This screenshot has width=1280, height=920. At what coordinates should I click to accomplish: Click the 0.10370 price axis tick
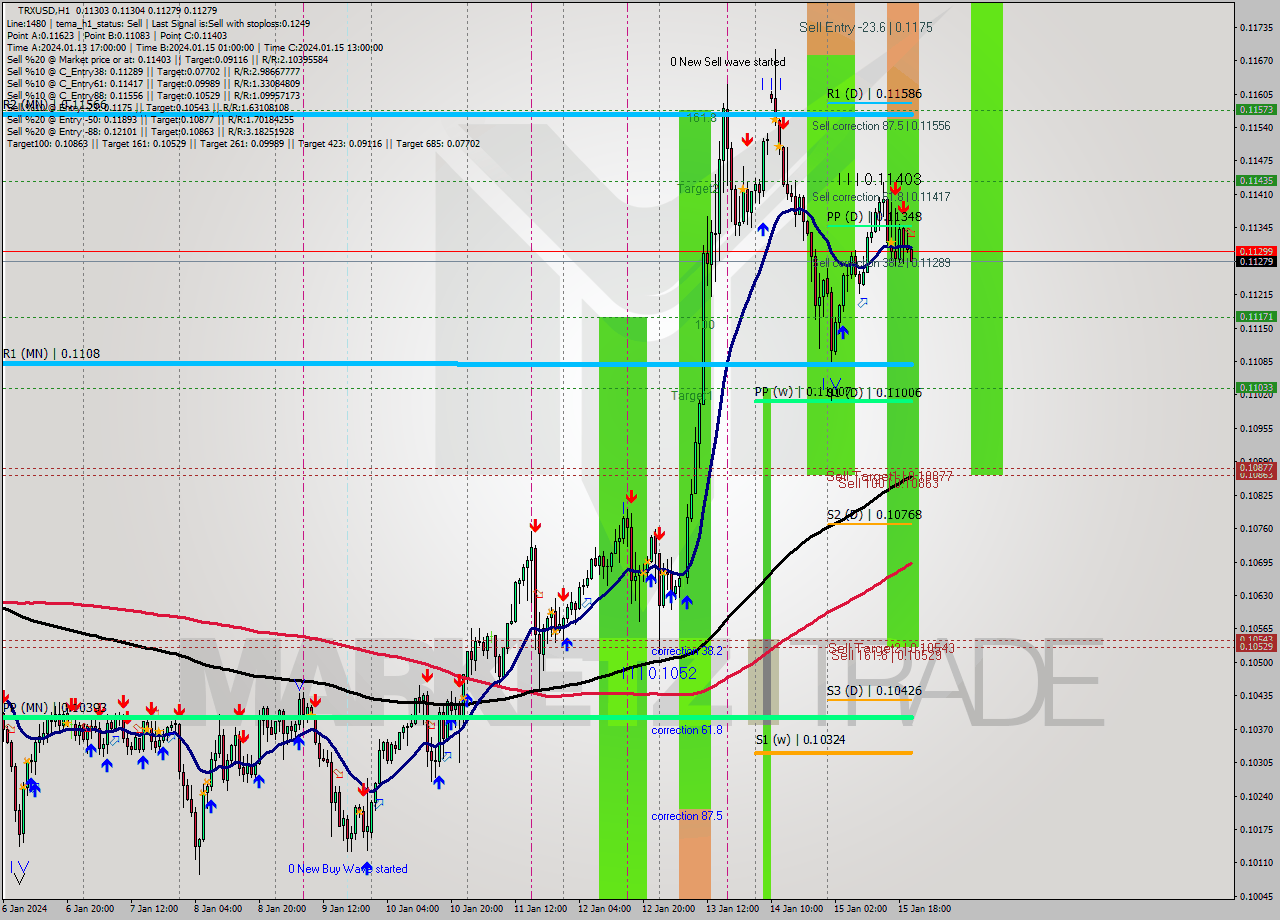(1255, 729)
